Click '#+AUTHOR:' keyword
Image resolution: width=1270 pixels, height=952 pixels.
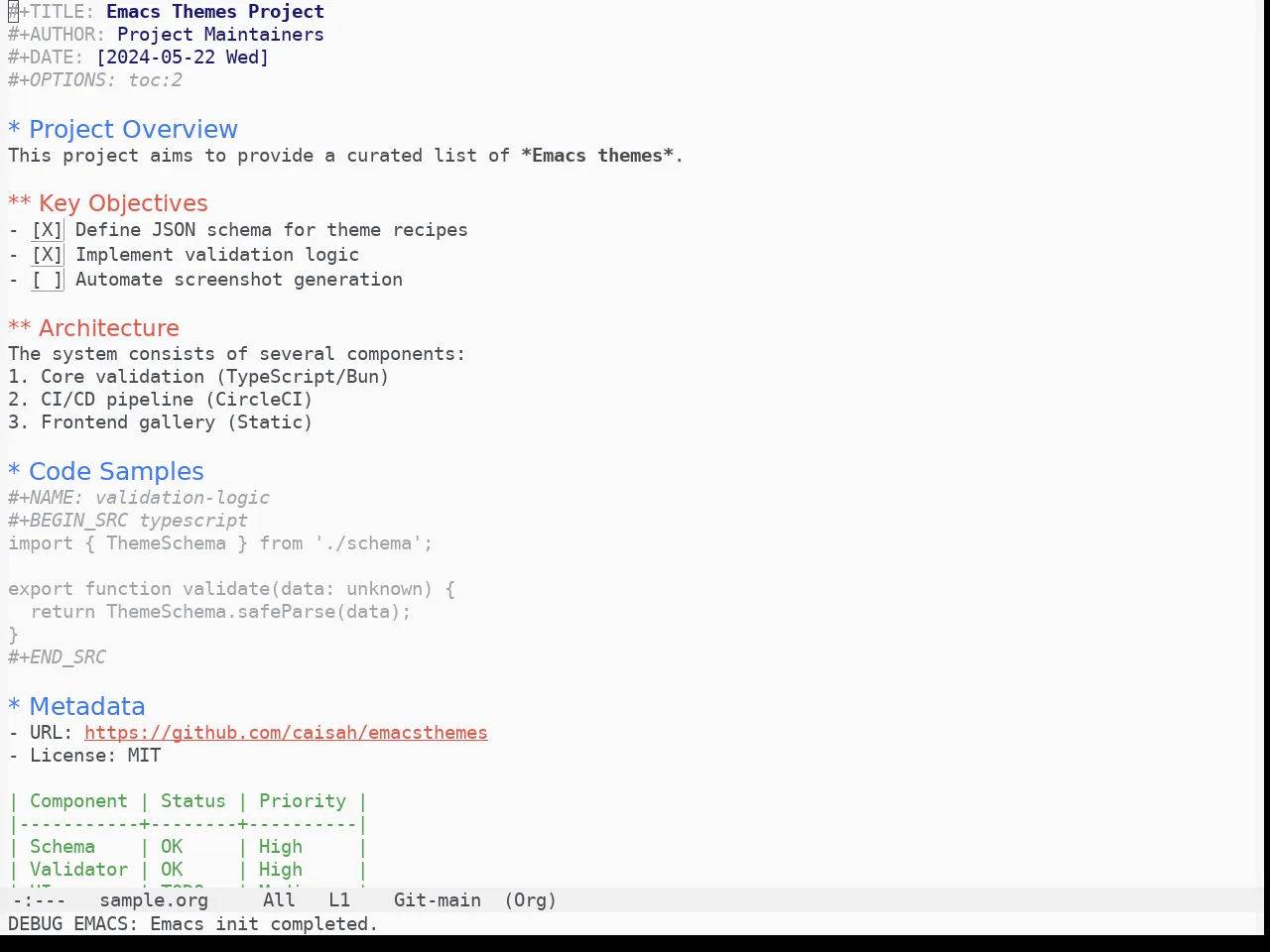[x=57, y=35]
